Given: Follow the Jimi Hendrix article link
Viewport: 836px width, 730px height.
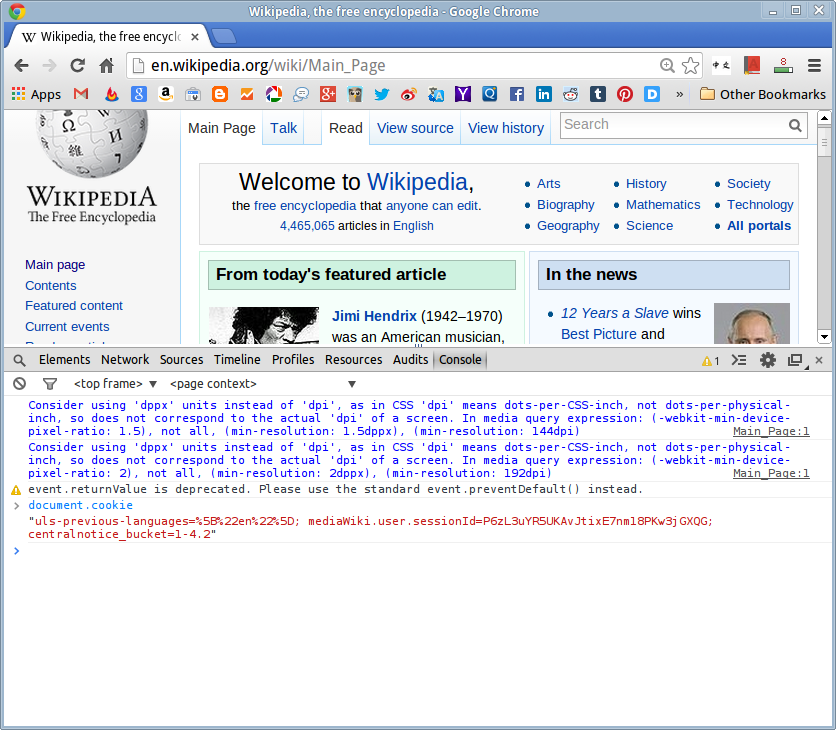Looking at the screenshot, I should tap(374, 316).
